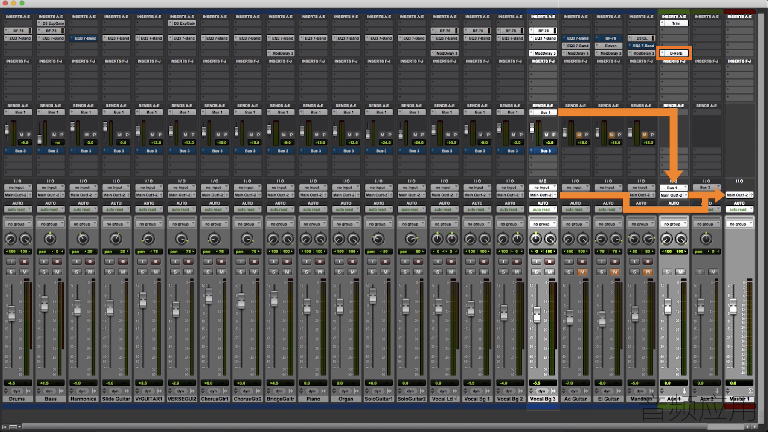This screenshot has width=768, height=432.
Task: Click the dyn indicator on Vocal Bg 3 strip
Action: tap(542, 391)
